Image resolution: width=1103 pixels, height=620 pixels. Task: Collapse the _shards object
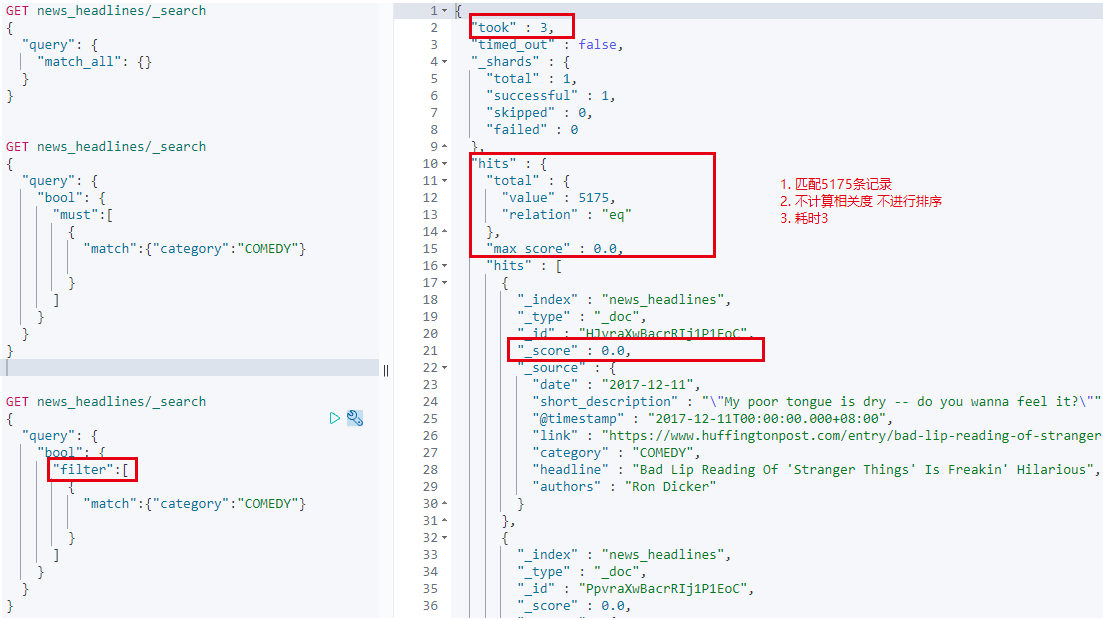click(x=442, y=61)
